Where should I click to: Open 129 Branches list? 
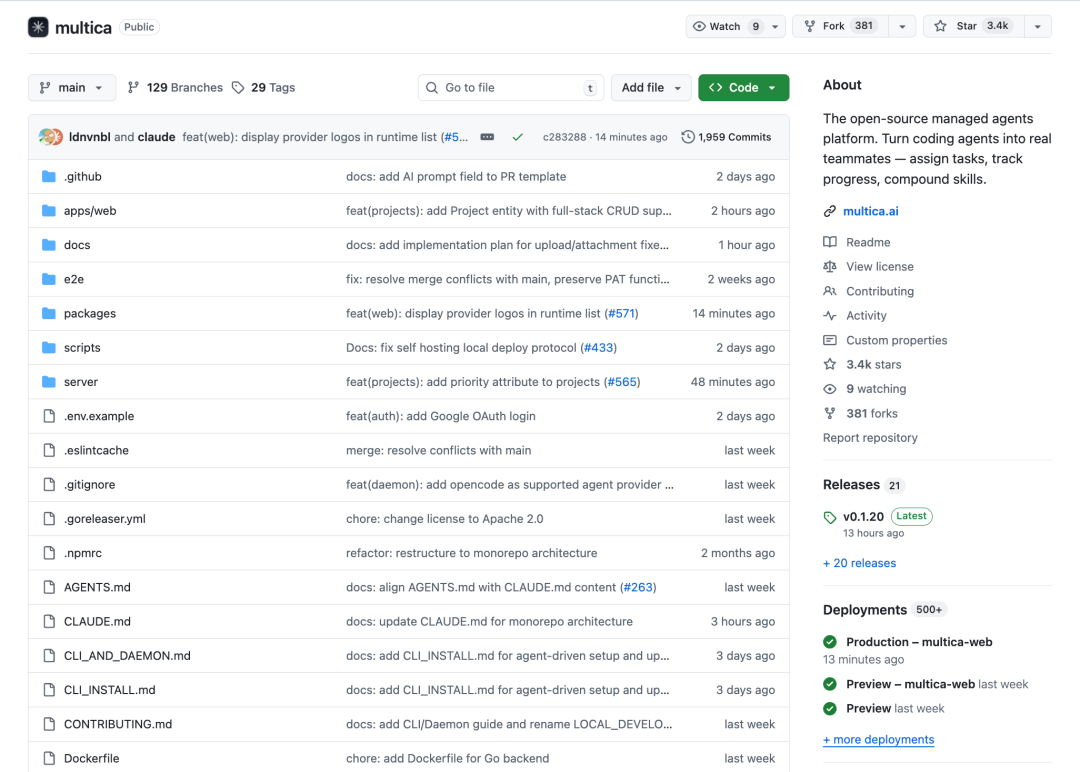point(176,87)
